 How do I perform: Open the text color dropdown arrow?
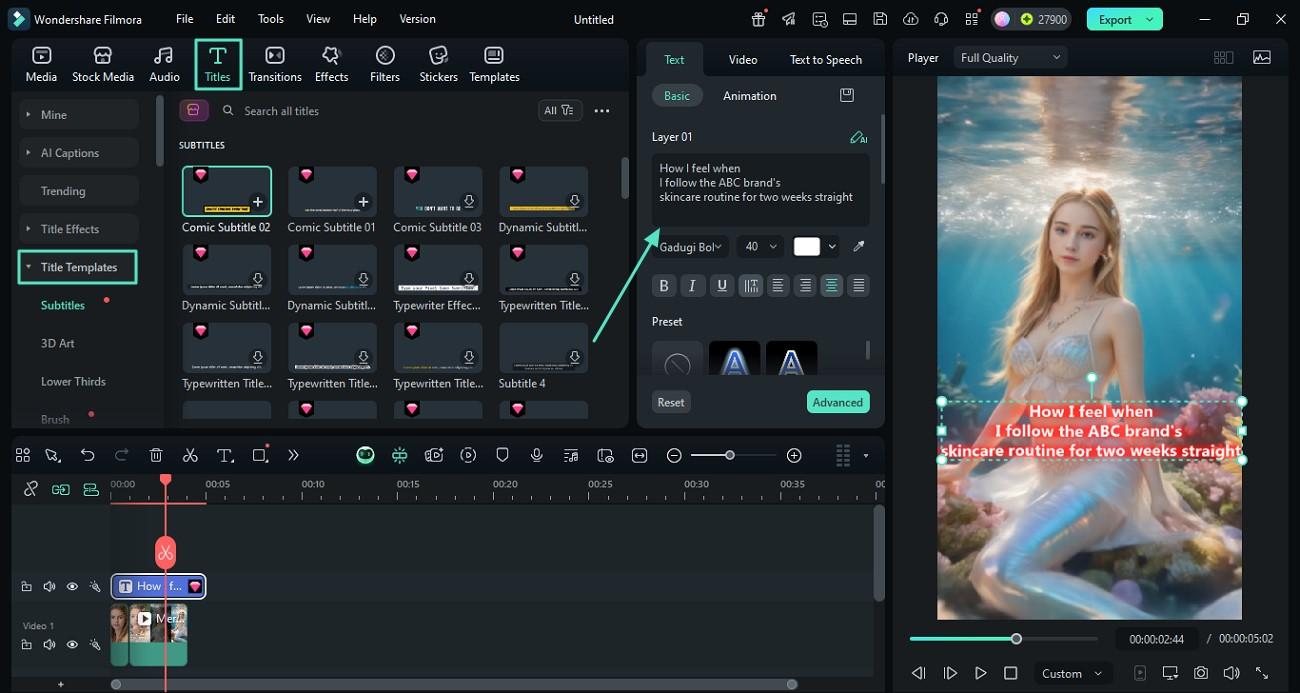click(x=832, y=246)
